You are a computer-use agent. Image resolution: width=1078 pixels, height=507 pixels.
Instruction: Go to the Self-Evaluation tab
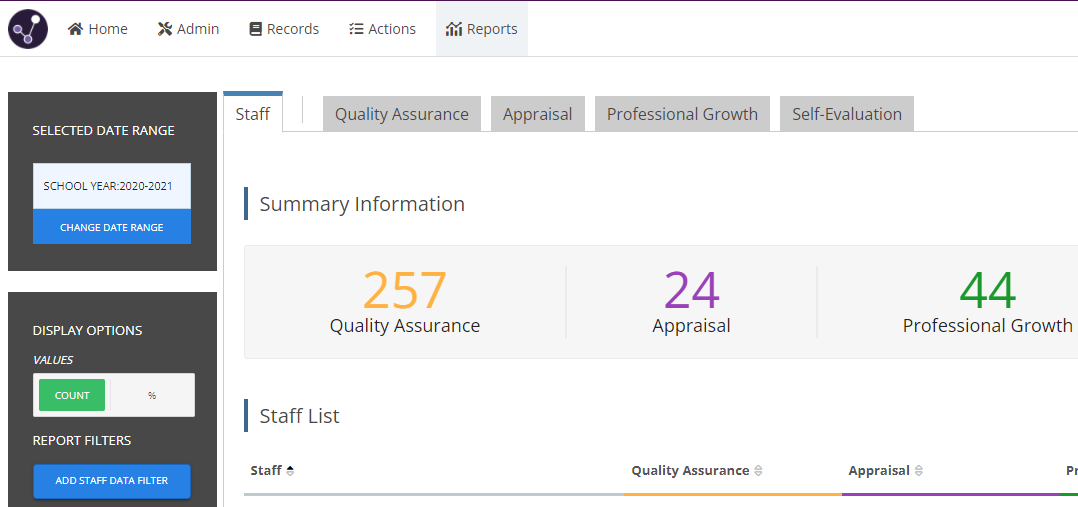[846, 114]
